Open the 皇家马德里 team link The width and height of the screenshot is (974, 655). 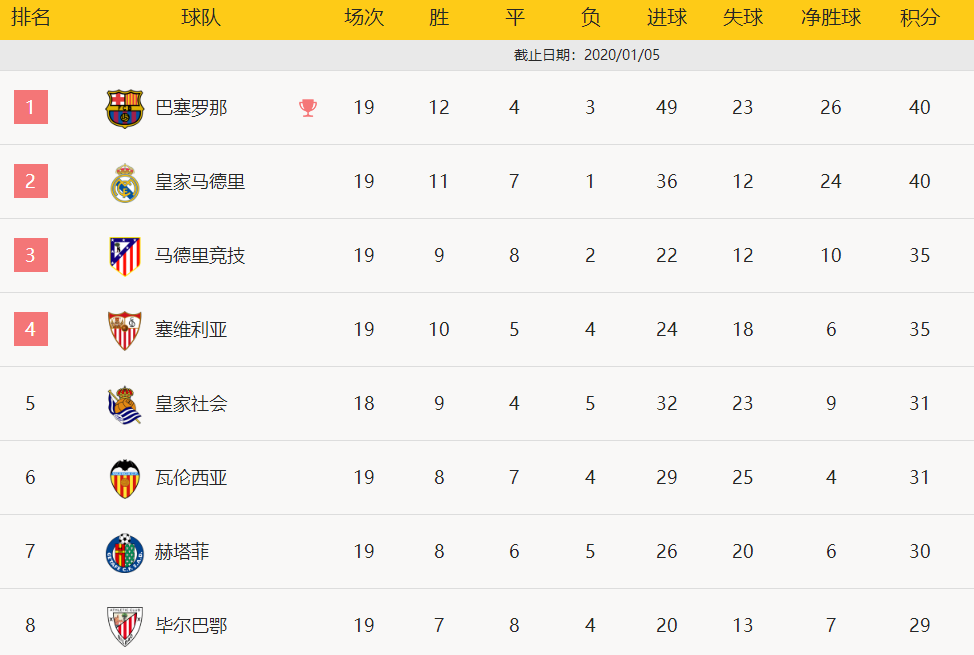(x=200, y=181)
